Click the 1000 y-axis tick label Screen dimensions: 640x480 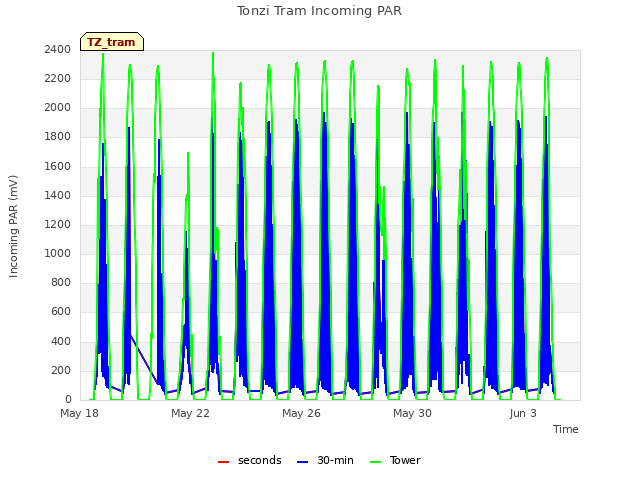point(58,253)
